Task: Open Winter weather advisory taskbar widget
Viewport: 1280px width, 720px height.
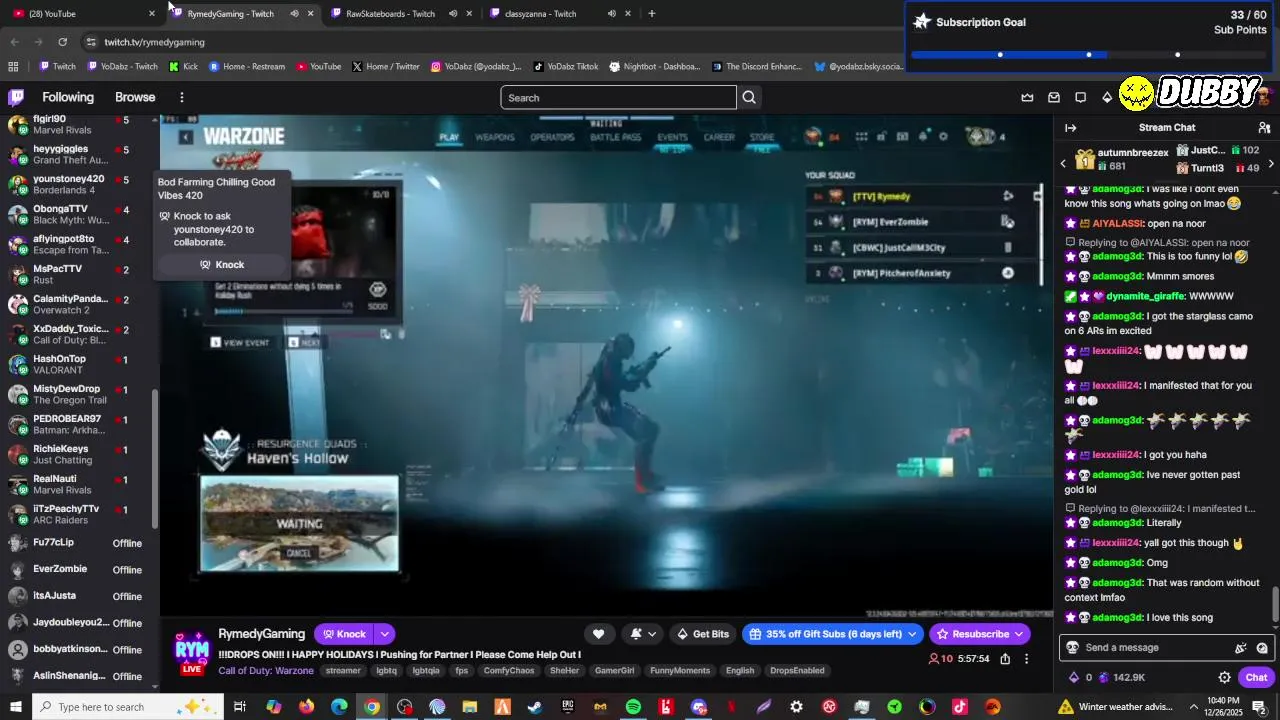Action: 1114,707
